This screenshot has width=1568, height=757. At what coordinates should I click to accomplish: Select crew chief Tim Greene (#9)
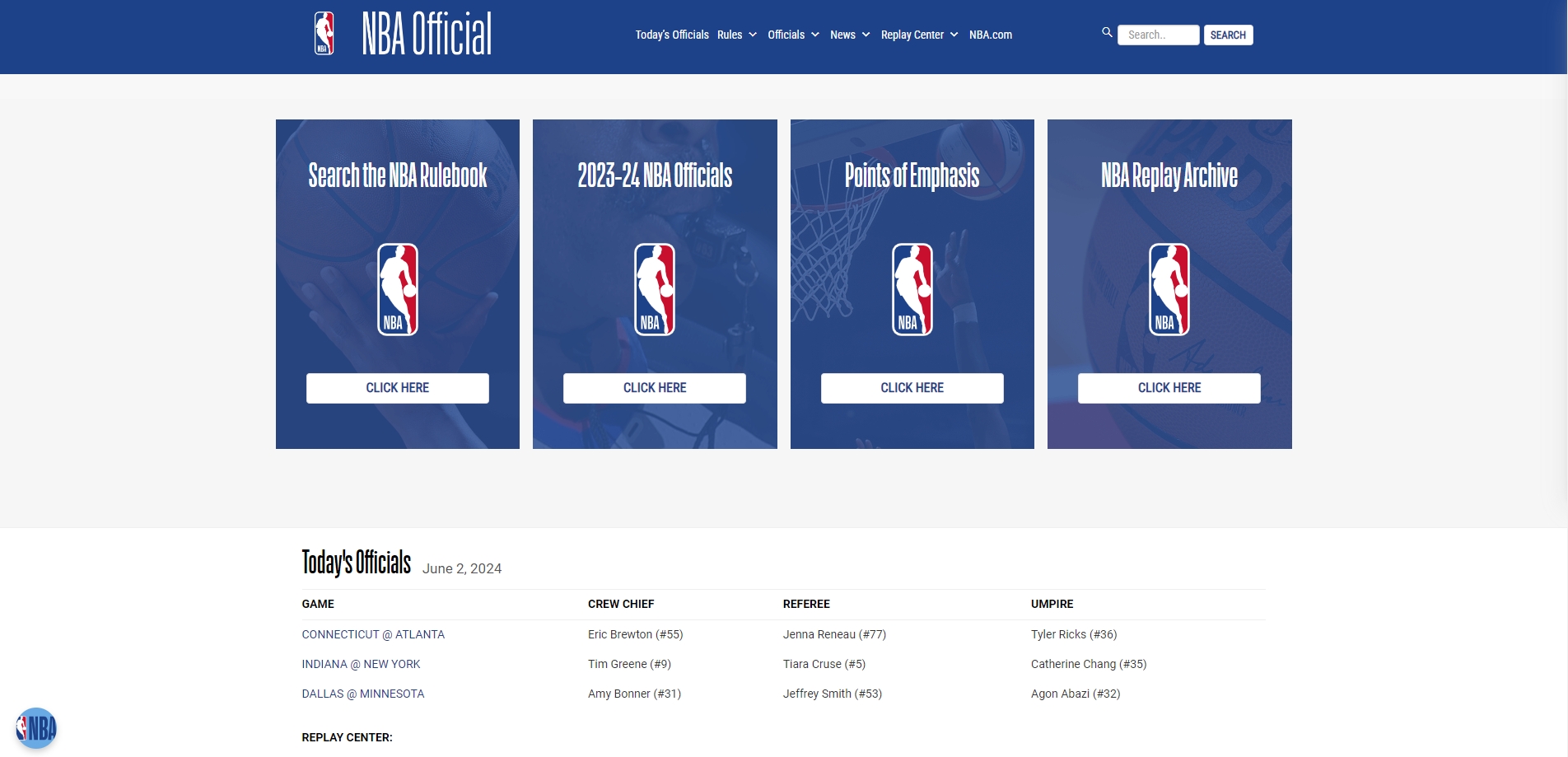tap(629, 664)
